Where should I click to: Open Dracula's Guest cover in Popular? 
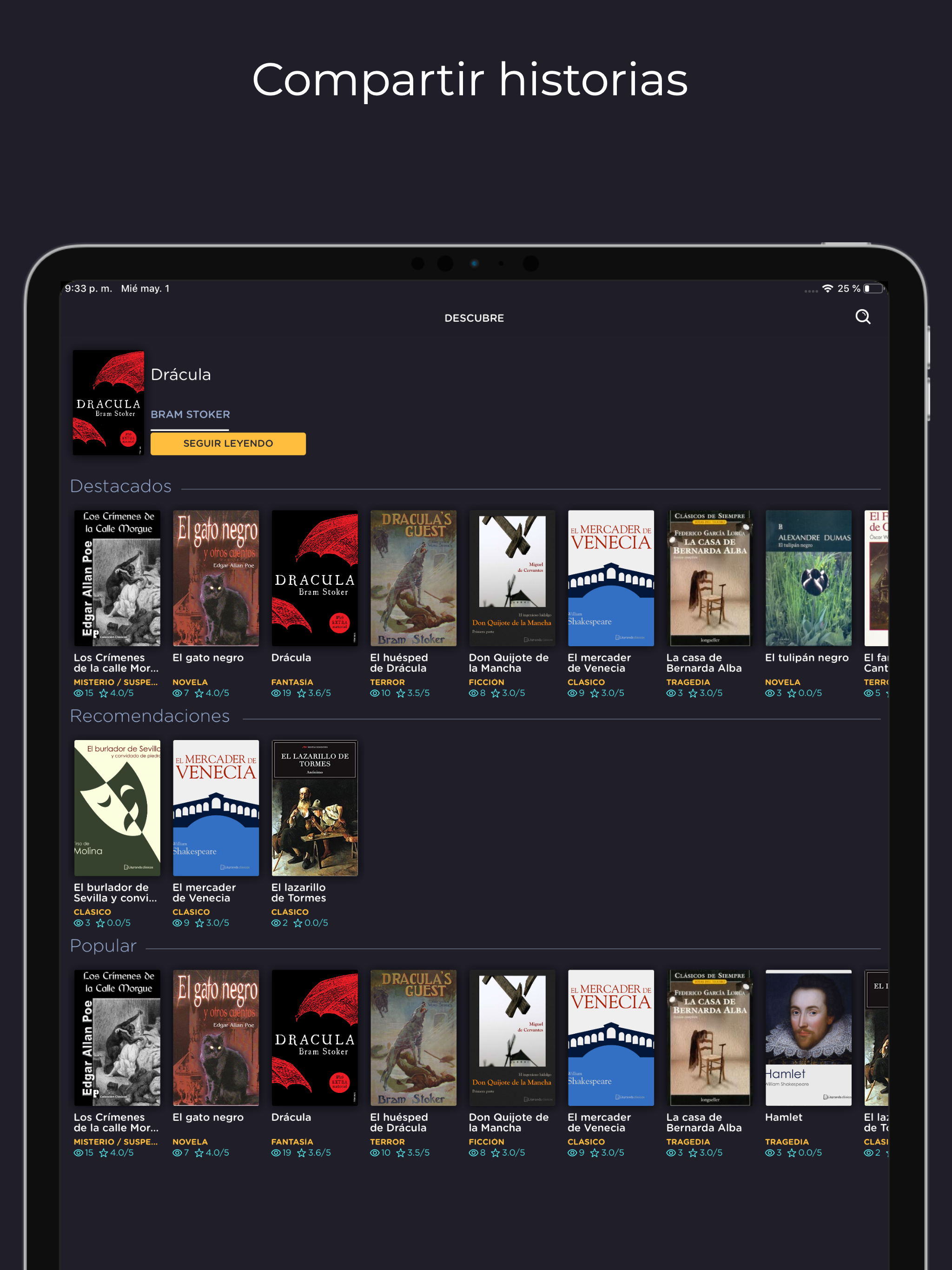(x=413, y=1038)
